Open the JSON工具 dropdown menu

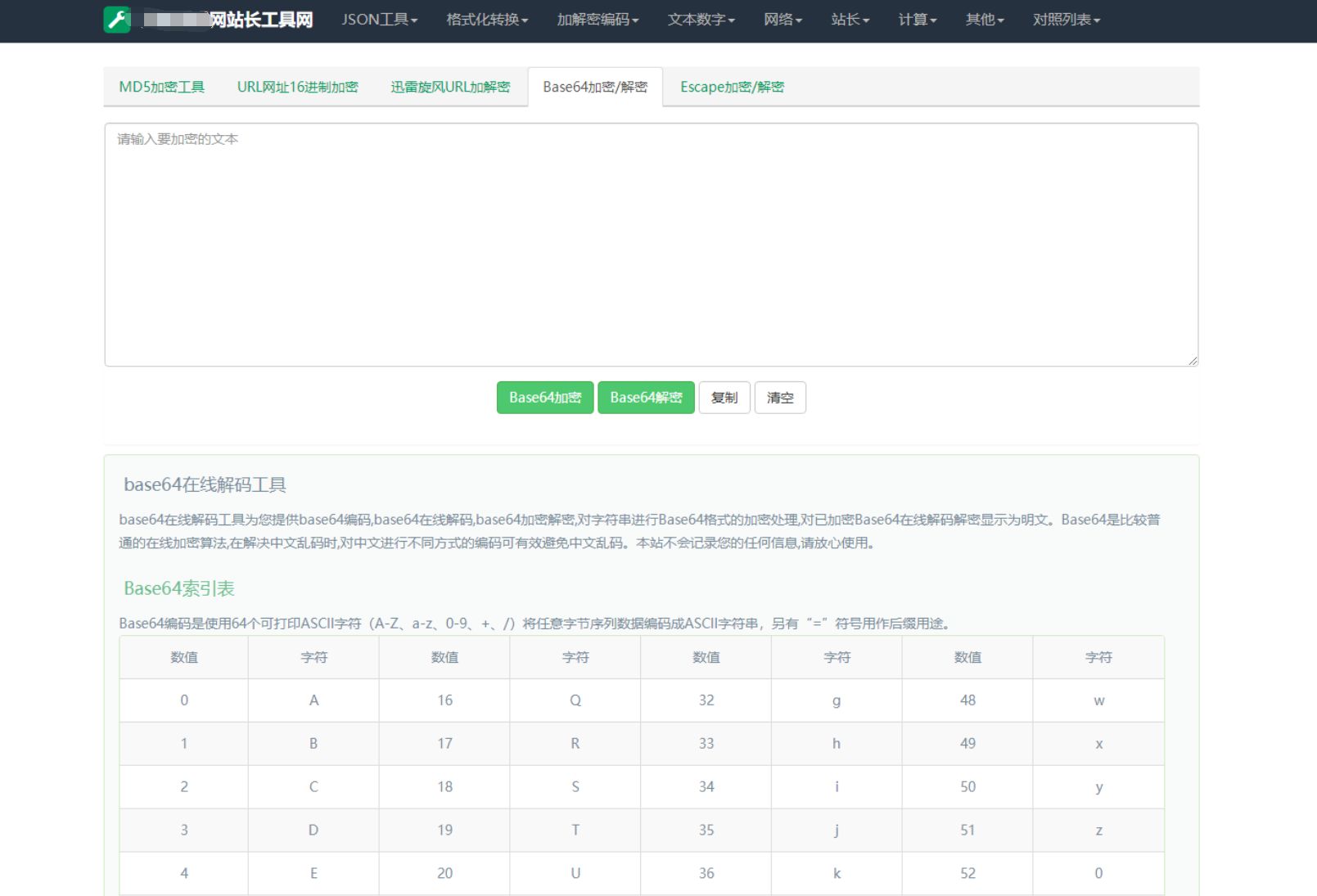(x=379, y=20)
